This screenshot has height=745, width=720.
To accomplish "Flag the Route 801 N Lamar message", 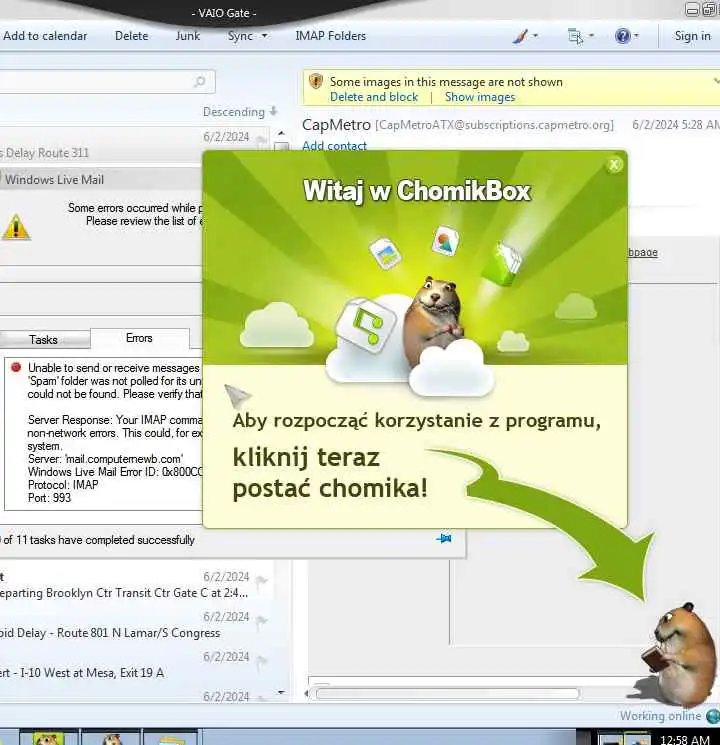I will (262, 620).
